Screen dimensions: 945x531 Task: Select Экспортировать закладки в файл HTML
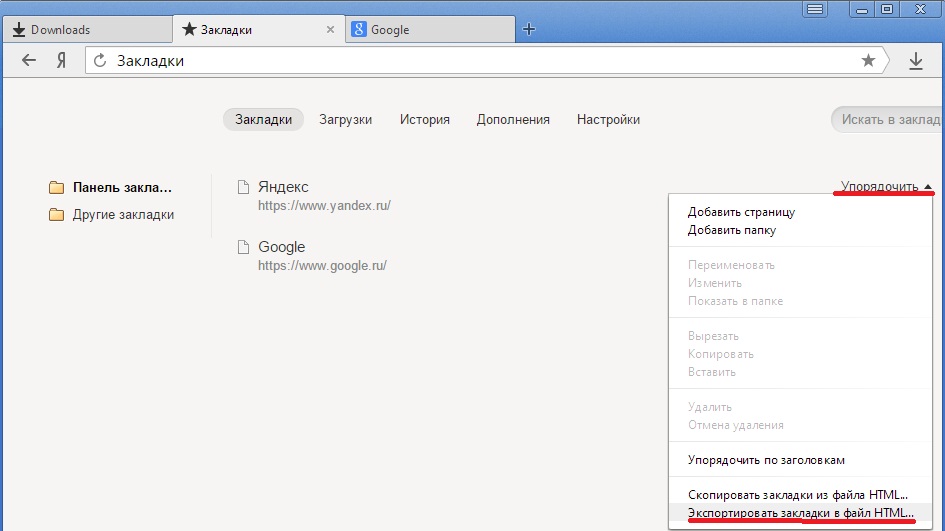(x=800, y=512)
